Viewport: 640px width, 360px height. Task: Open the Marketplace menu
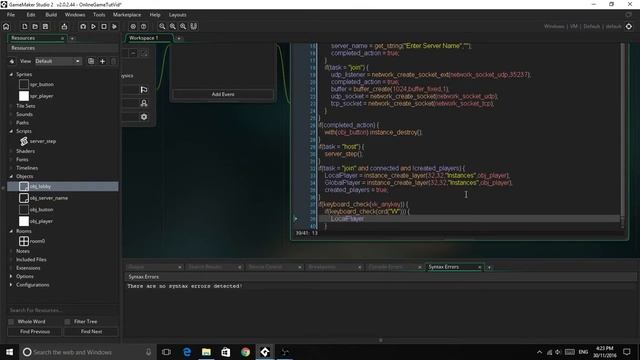(x=127, y=15)
